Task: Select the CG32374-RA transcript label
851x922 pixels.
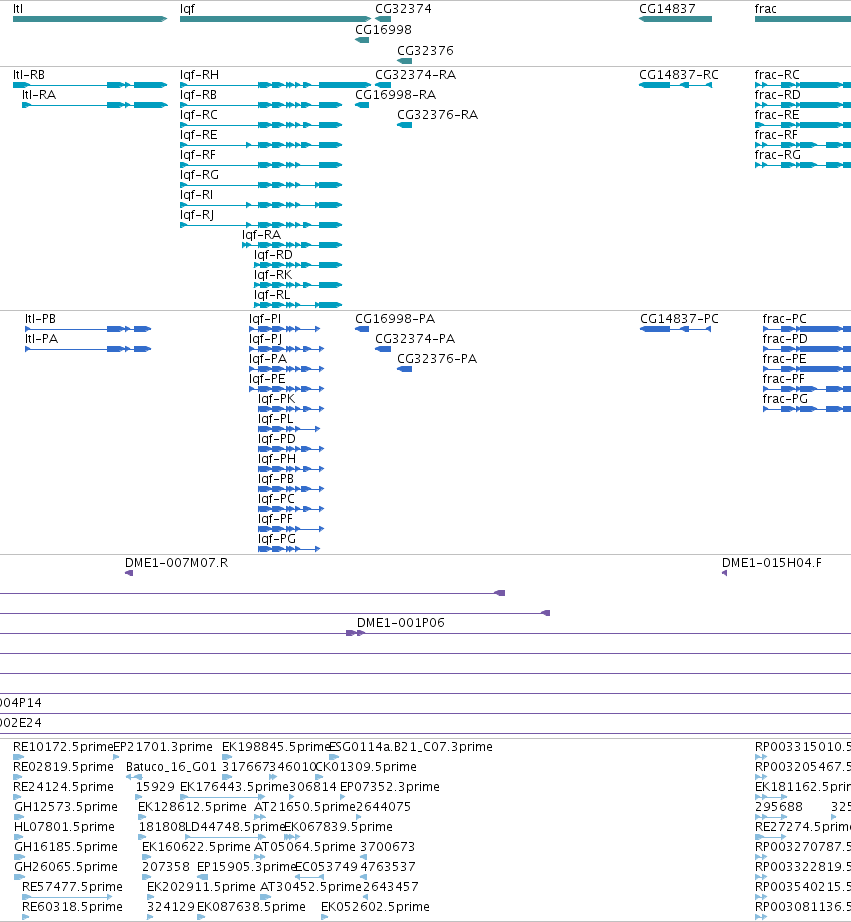Action: click(x=415, y=75)
